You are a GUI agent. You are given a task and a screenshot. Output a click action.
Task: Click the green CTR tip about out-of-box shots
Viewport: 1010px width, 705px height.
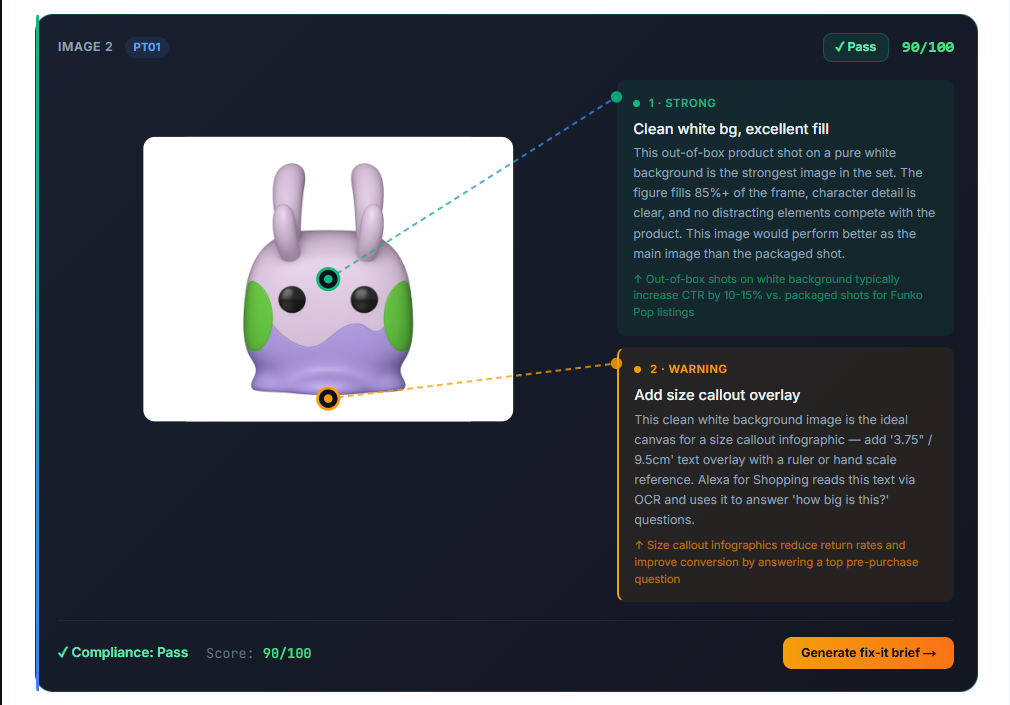tap(777, 295)
